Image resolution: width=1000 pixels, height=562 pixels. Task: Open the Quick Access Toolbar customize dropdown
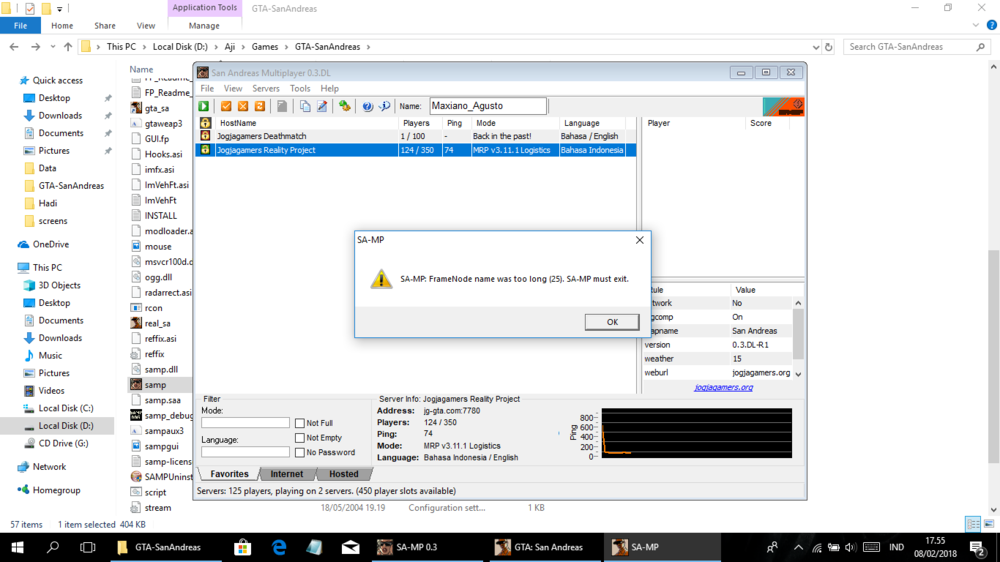(59, 9)
